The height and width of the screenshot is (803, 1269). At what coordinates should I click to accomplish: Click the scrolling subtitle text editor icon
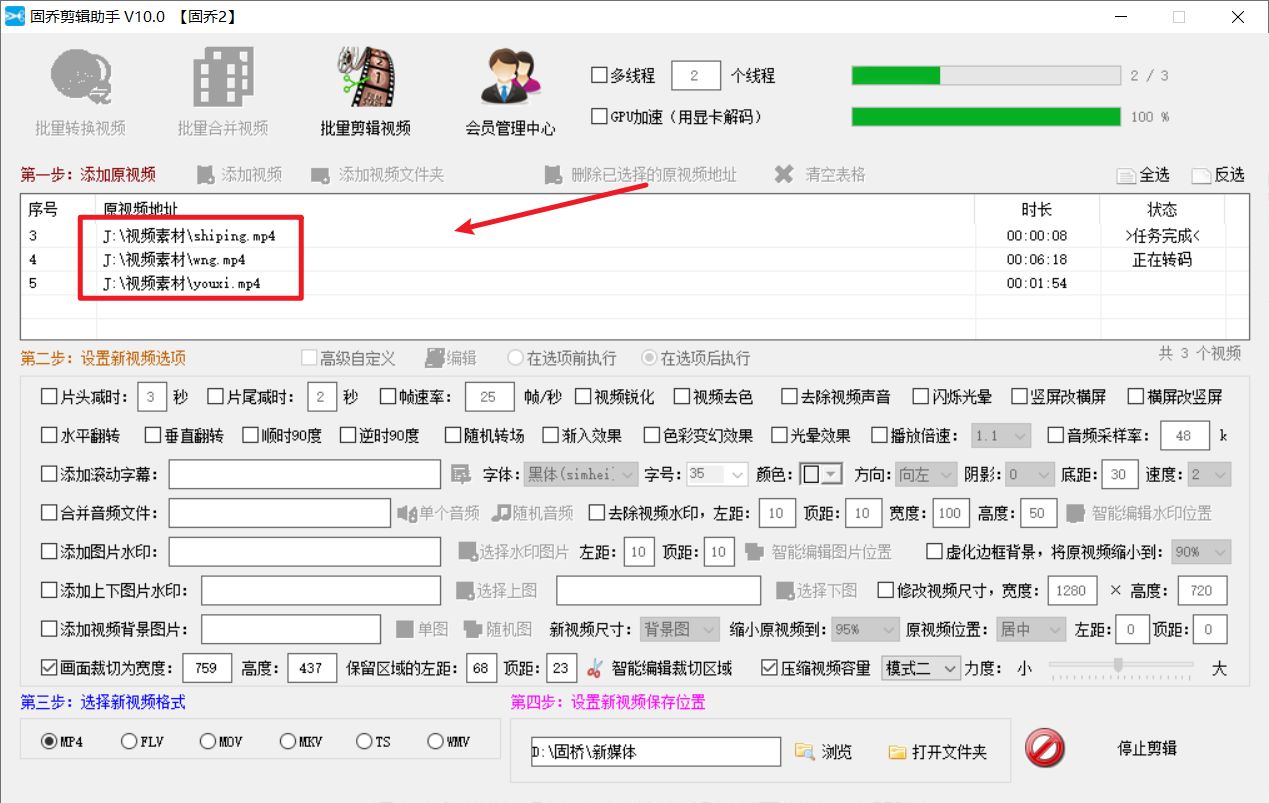[460, 474]
